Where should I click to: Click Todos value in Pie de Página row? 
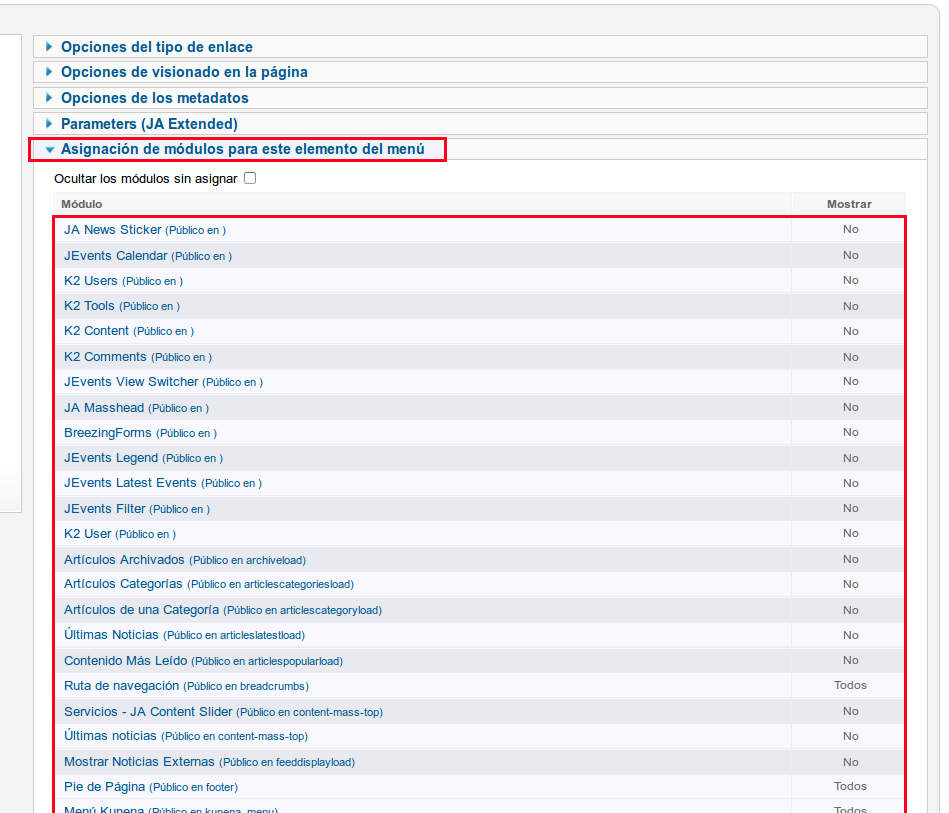(850, 786)
